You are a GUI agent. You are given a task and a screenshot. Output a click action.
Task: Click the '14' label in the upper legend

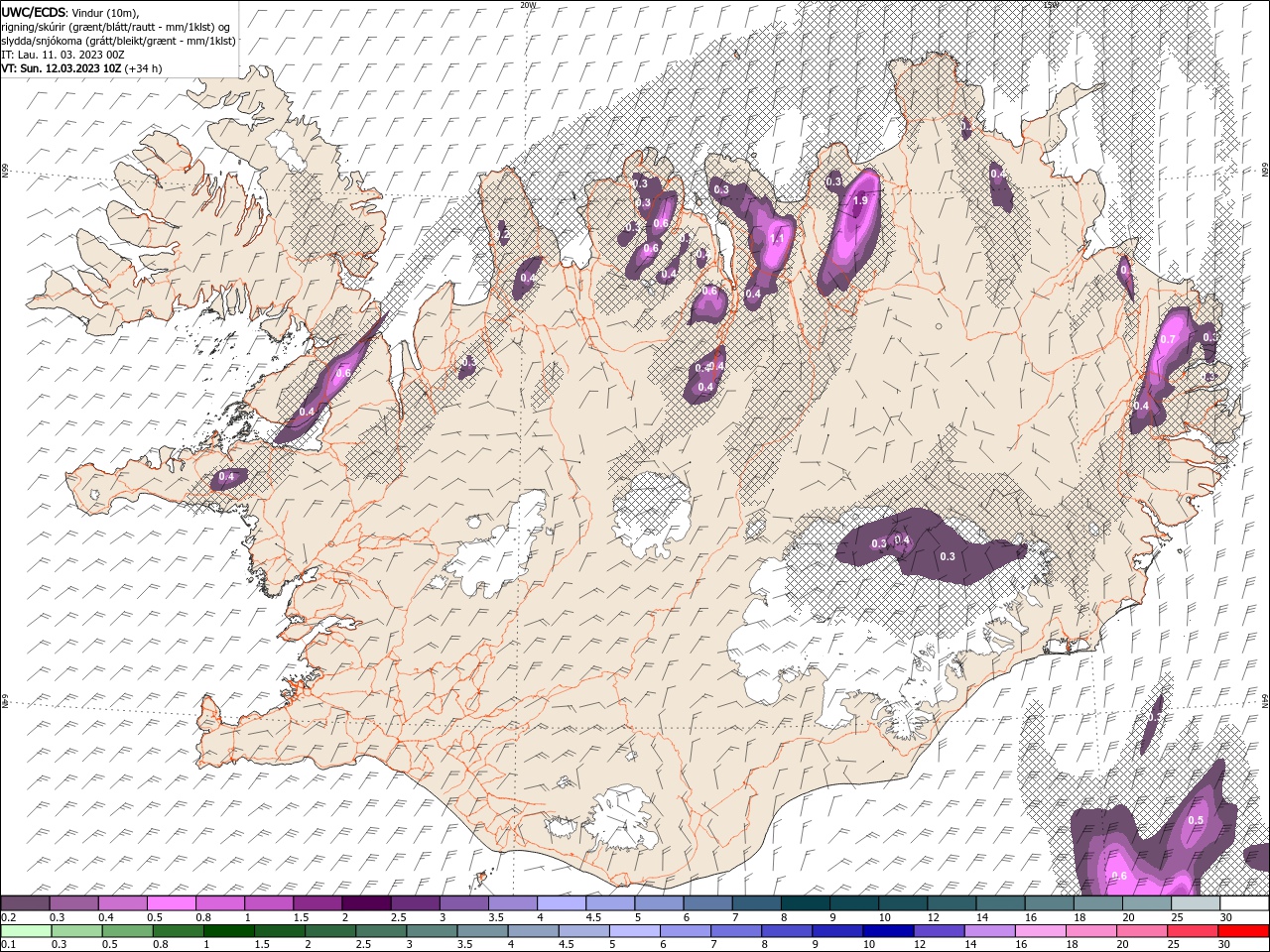tap(982, 917)
